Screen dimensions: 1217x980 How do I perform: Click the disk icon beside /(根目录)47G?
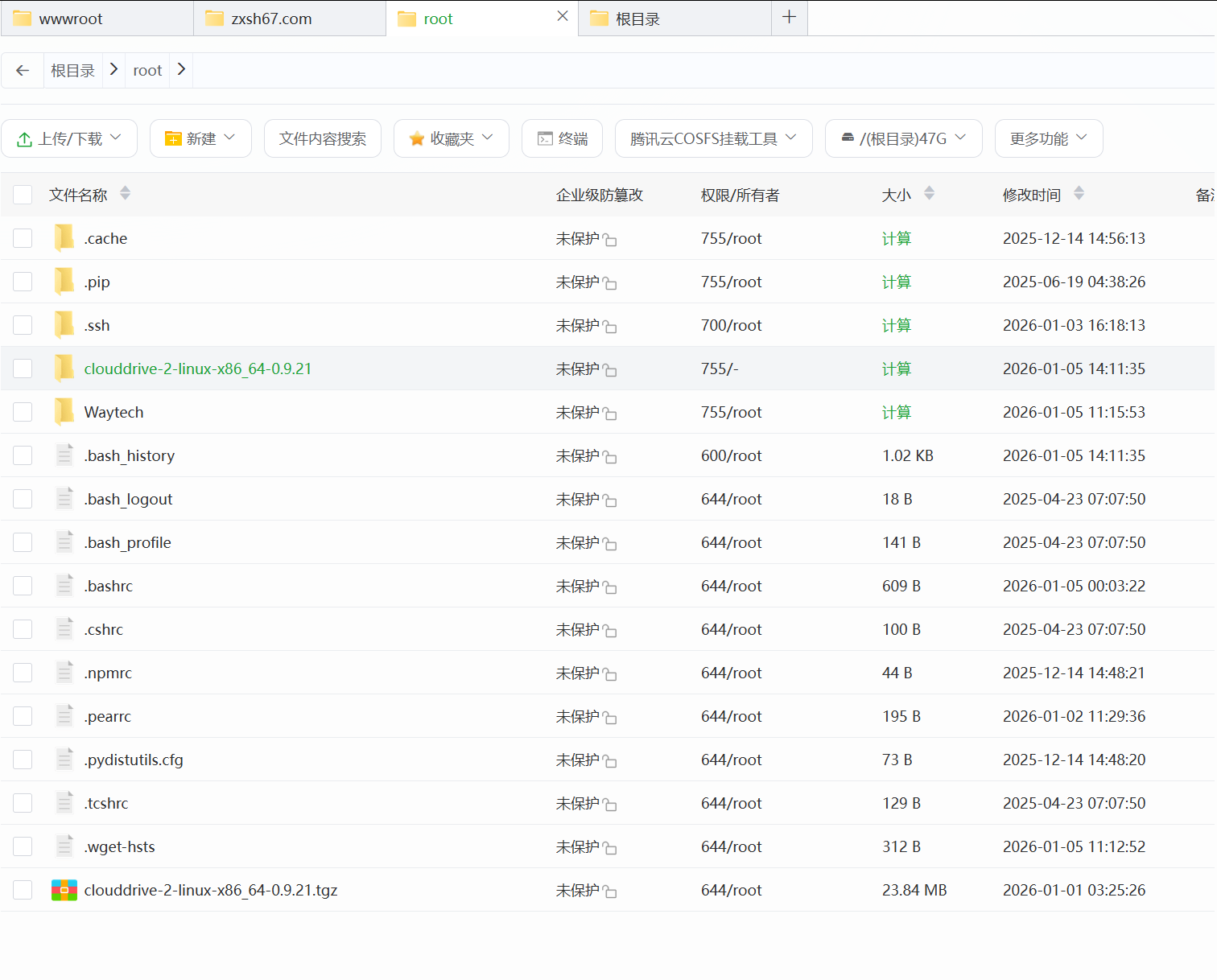pyautogui.click(x=848, y=138)
